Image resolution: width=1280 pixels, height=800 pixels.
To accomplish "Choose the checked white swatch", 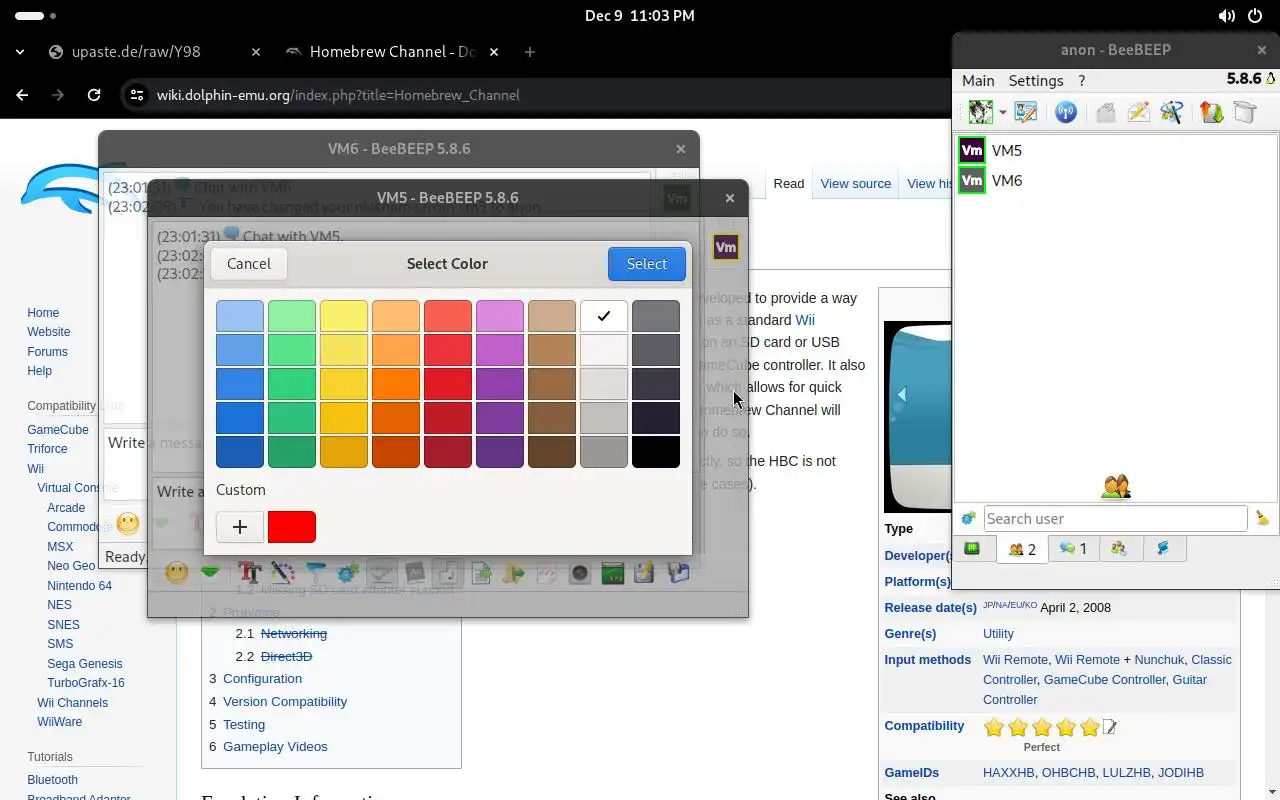I will click(604, 316).
